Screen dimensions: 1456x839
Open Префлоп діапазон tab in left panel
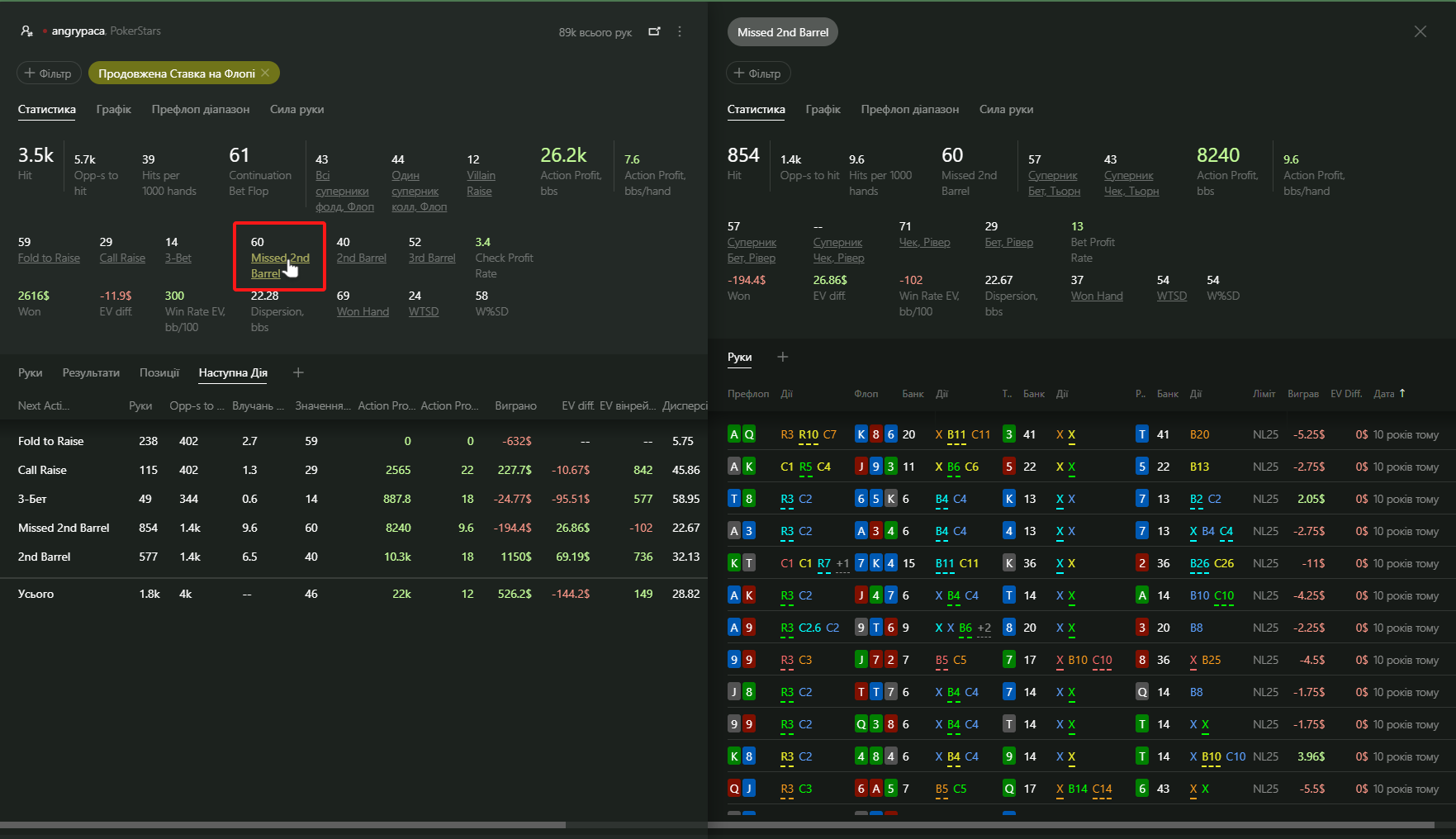click(200, 109)
